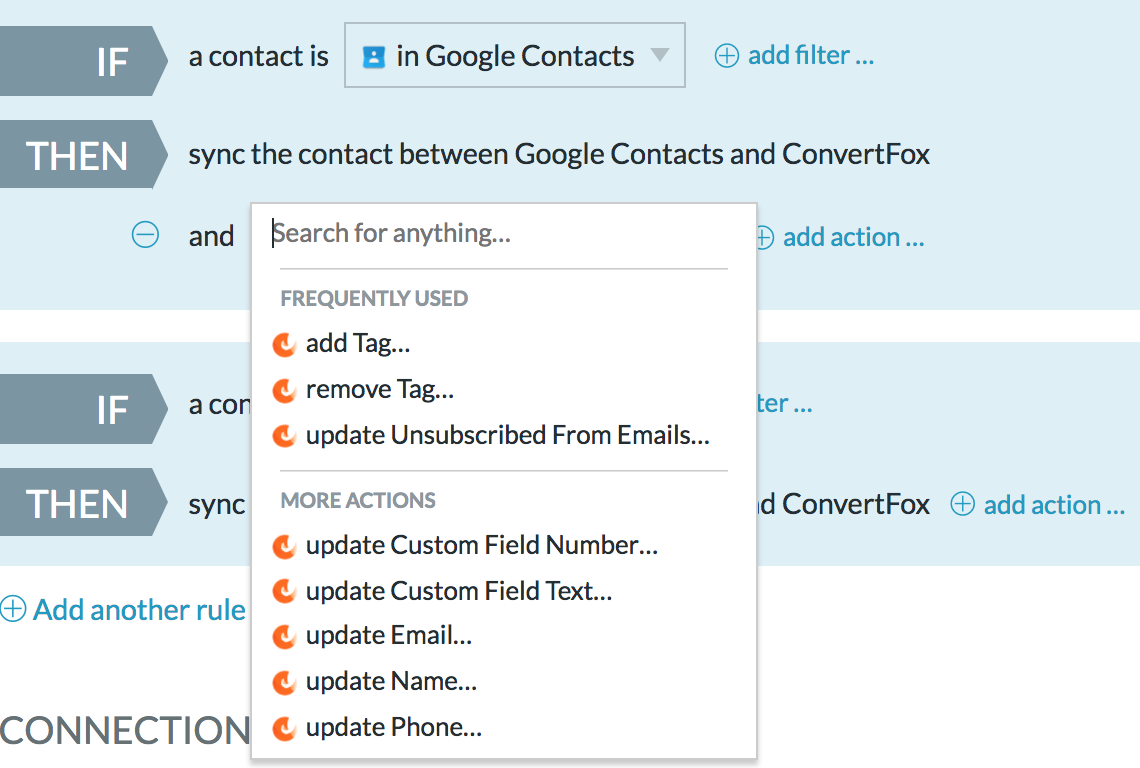Viewport: 1140px width, 768px height.
Task: Select 'update Phone...' action
Action: click(393, 727)
